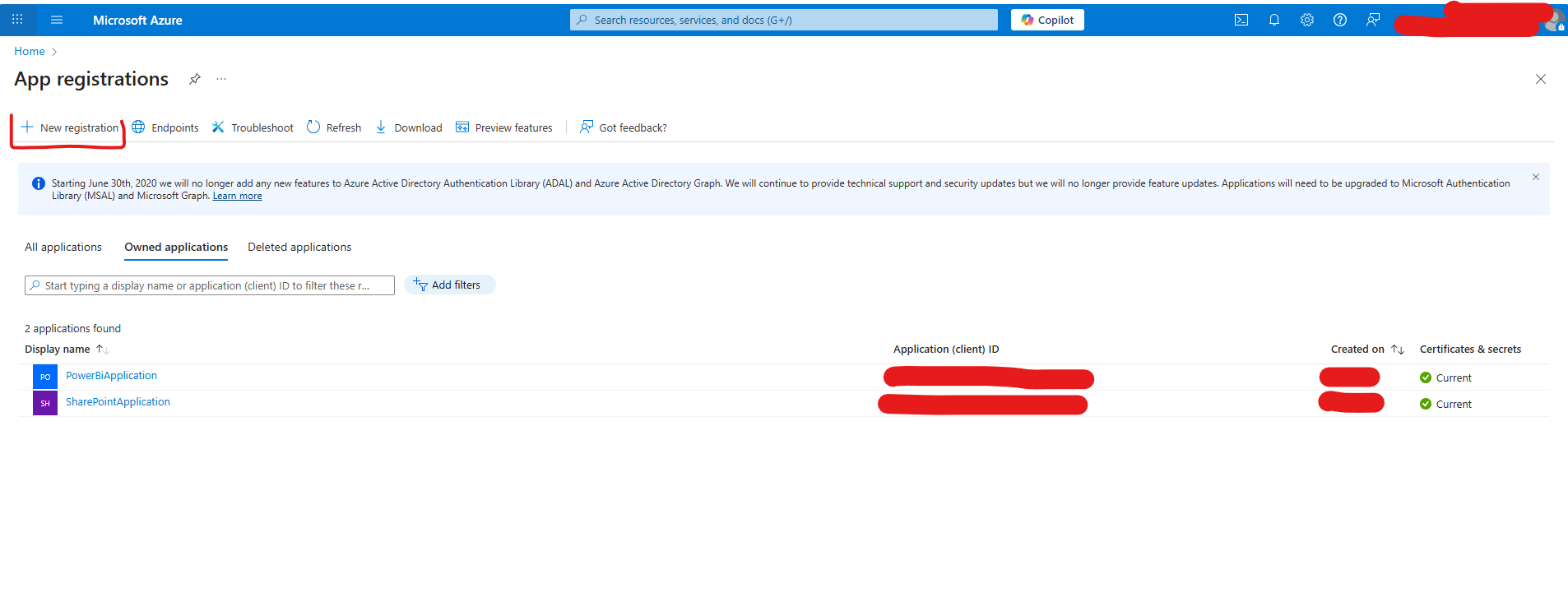Screen dimensions: 1568x602
Task: Open the SharePointApplication link
Action: [x=118, y=402]
